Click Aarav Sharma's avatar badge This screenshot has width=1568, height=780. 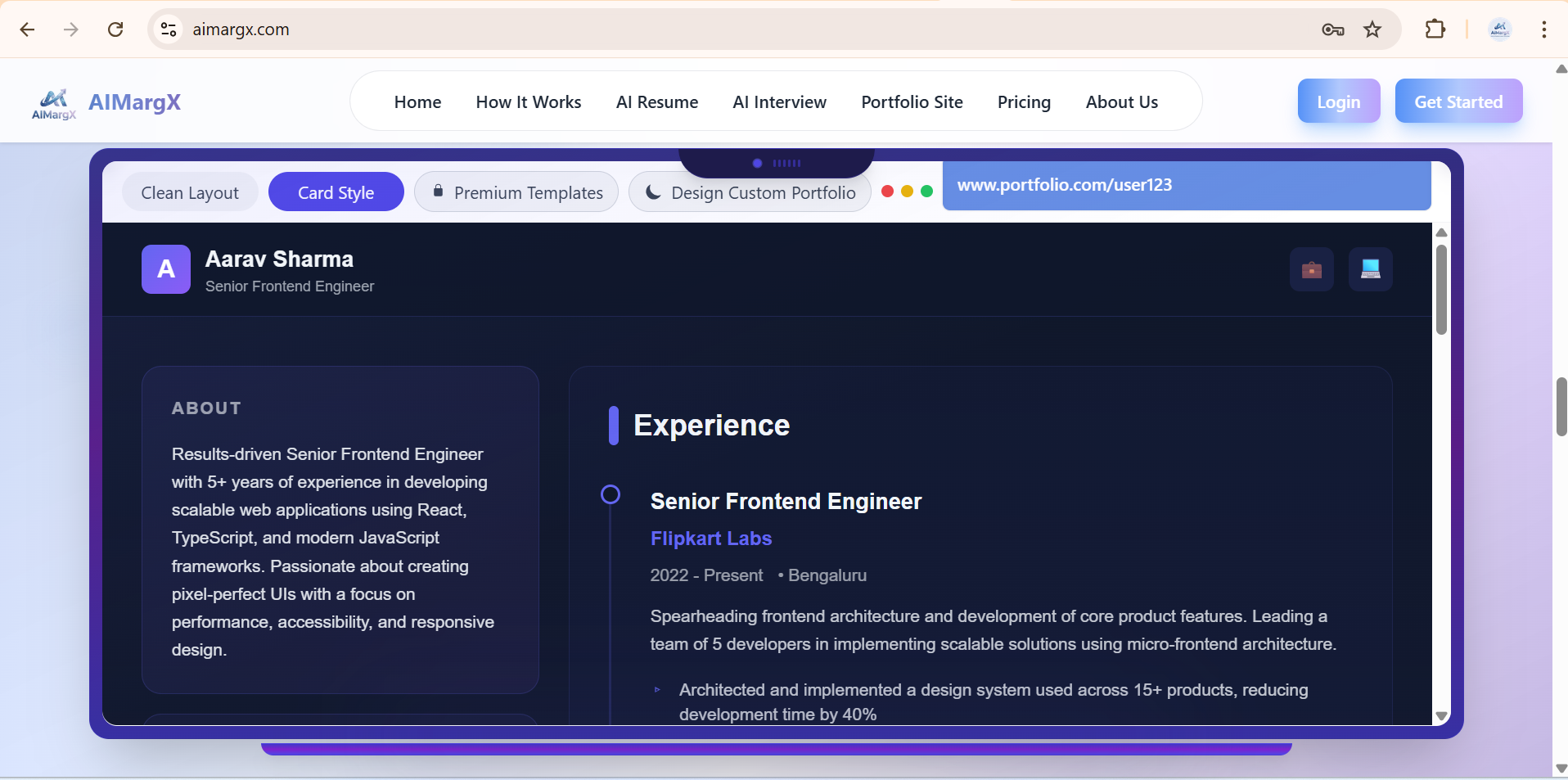pos(165,269)
